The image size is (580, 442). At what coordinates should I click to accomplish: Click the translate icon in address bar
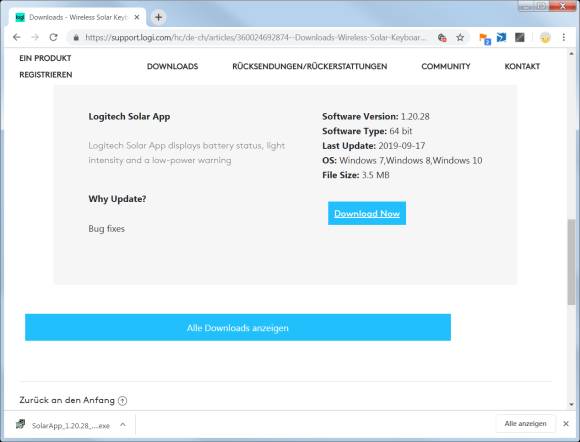pyautogui.click(x=442, y=37)
